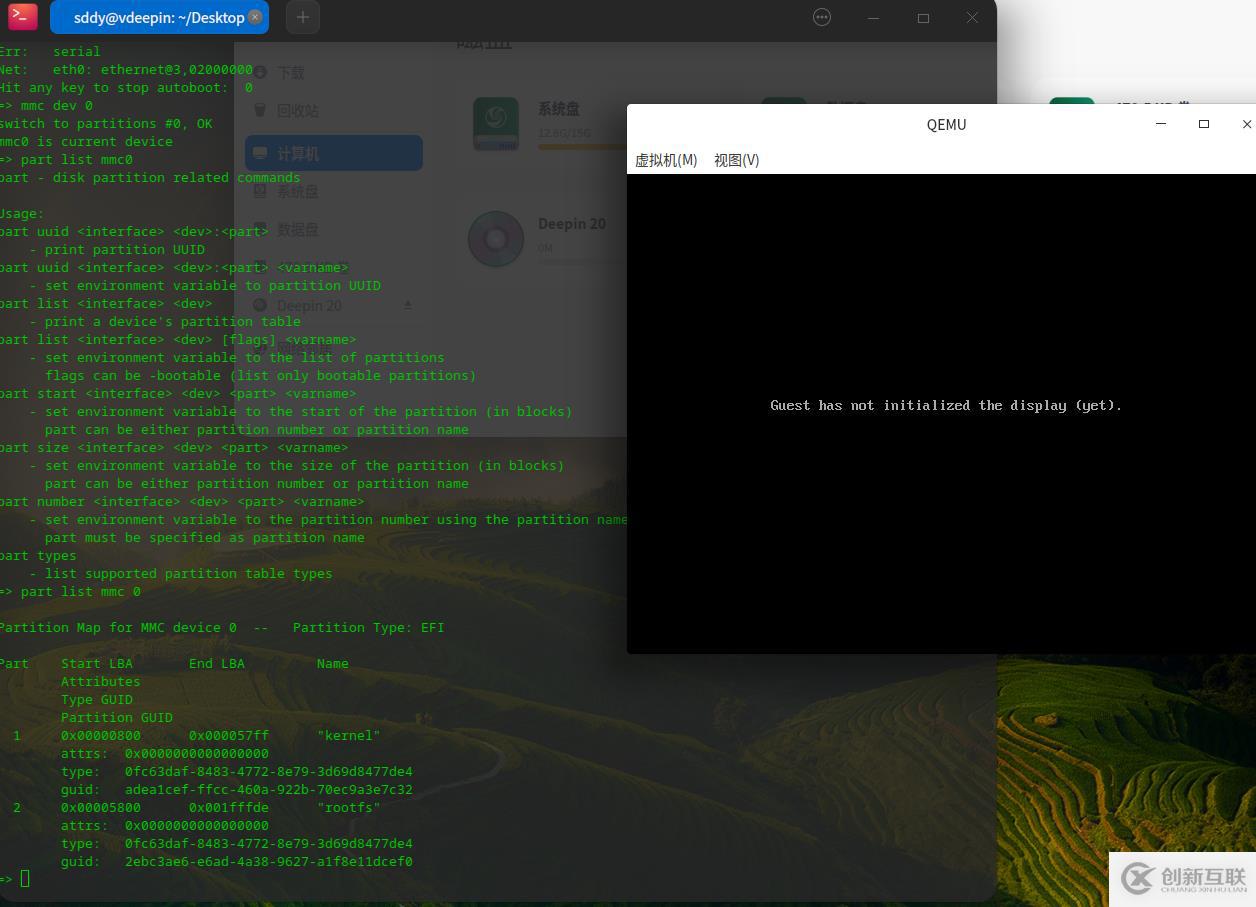Close the QEMU window
Screen dimensions: 1256x907
click(1246, 124)
